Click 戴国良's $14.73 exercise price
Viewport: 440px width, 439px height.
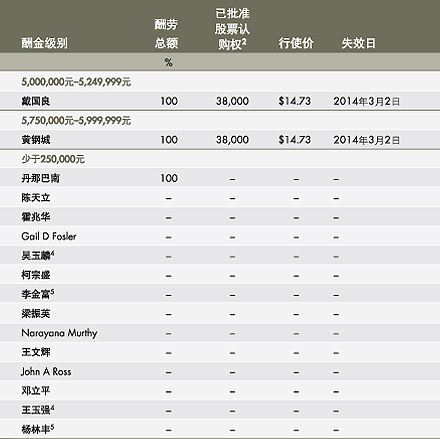295,101
